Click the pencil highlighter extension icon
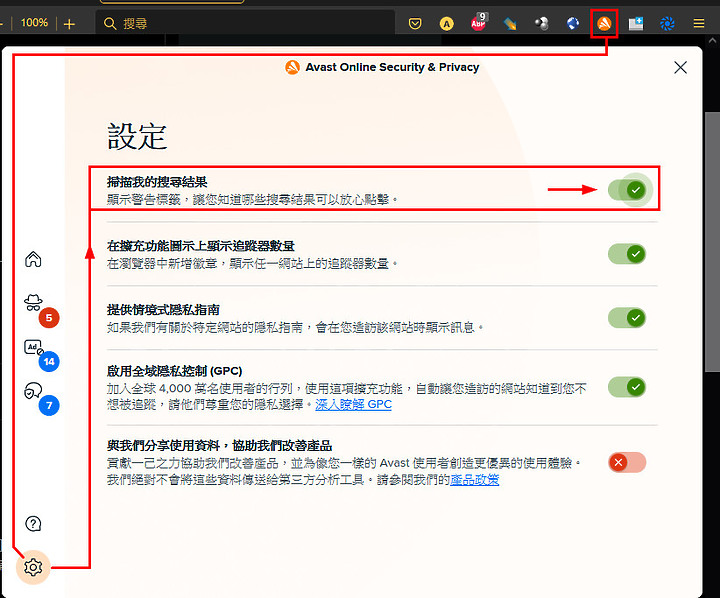 tap(510, 23)
